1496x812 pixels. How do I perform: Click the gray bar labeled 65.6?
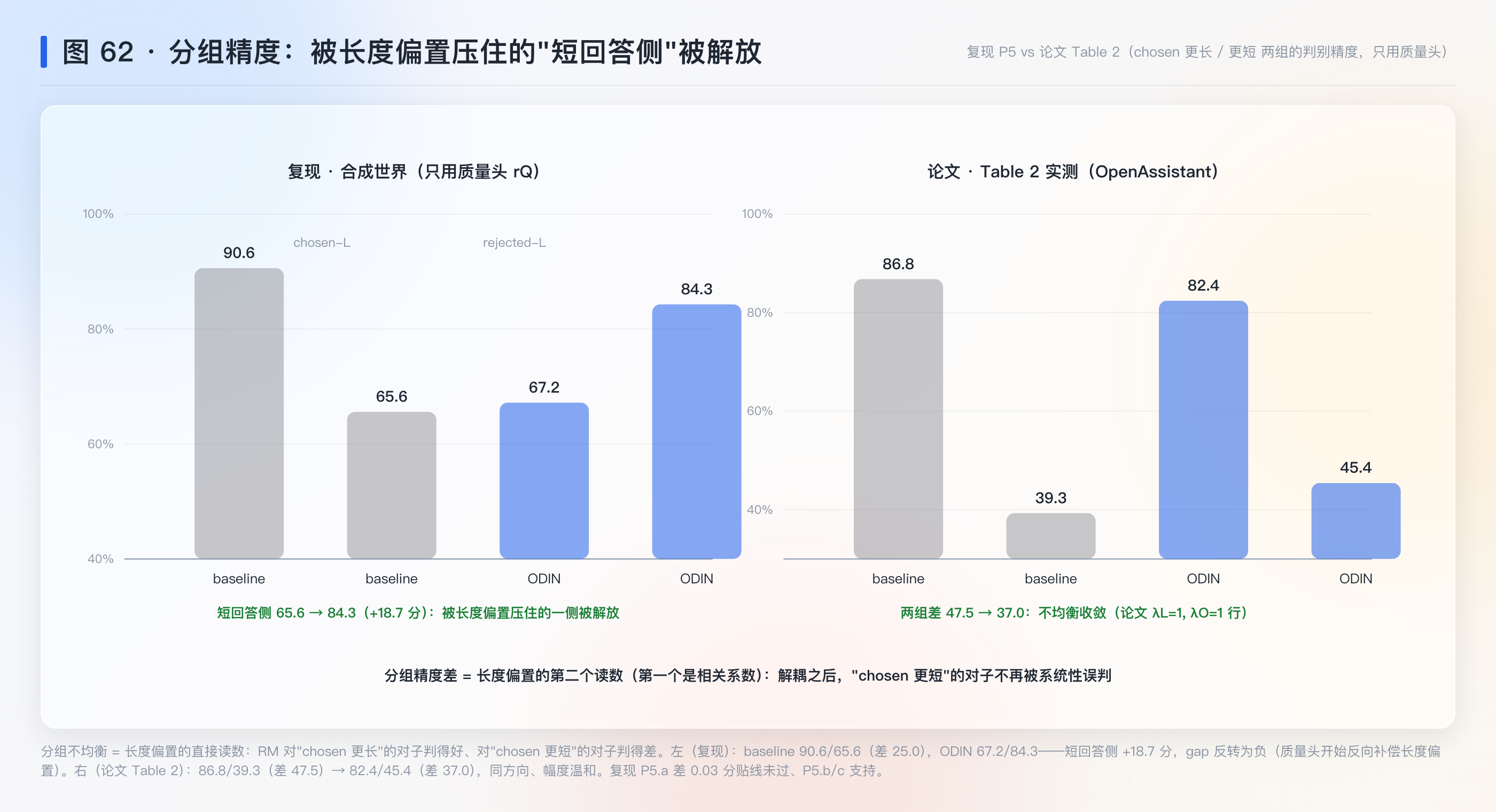coord(392,485)
